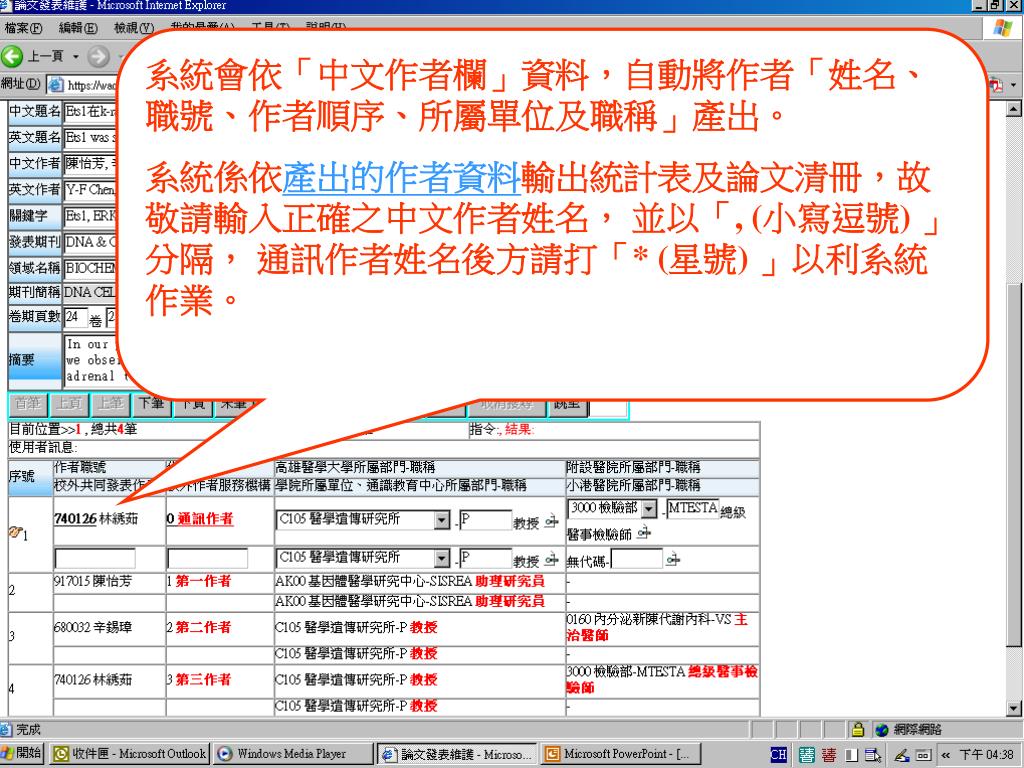The width and height of the screenshot is (1024, 768).
Task: Click the keyboard icon in system tray
Action: point(923,755)
